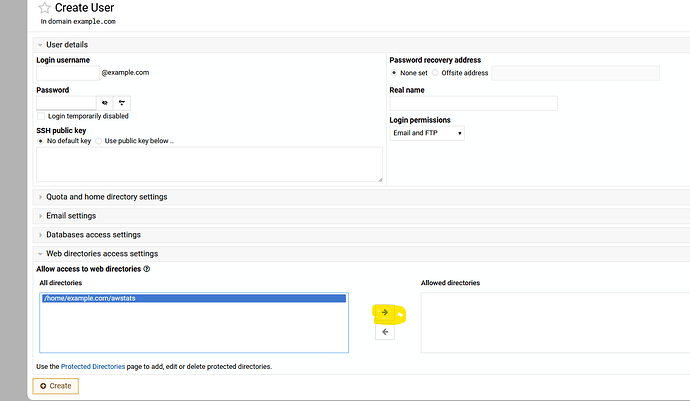The height and width of the screenshot is (401, 690).
Task: Add selected directory with right arrow
Action: coord(385,313)
